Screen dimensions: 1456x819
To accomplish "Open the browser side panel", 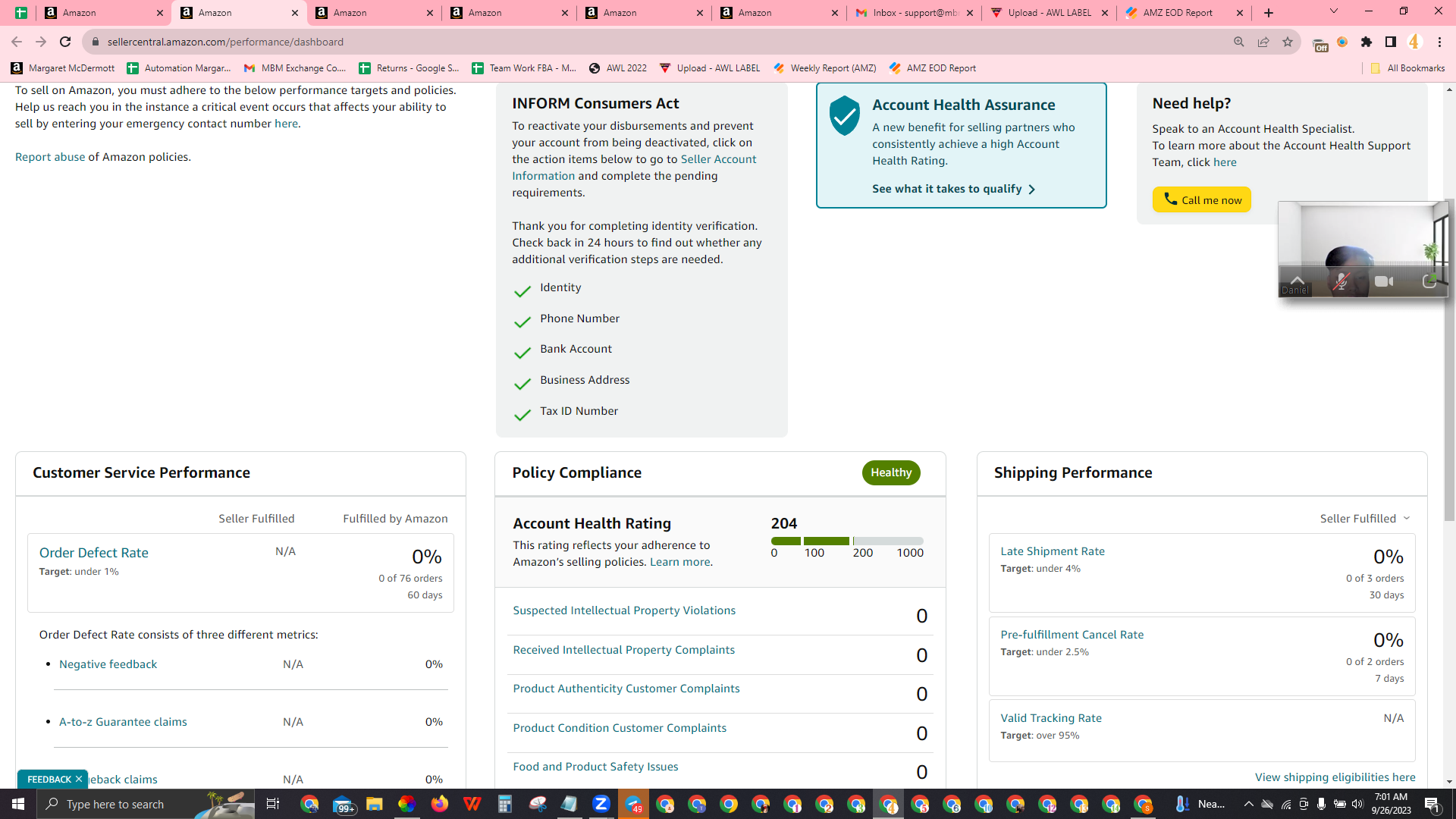I will click(1391, 42).
